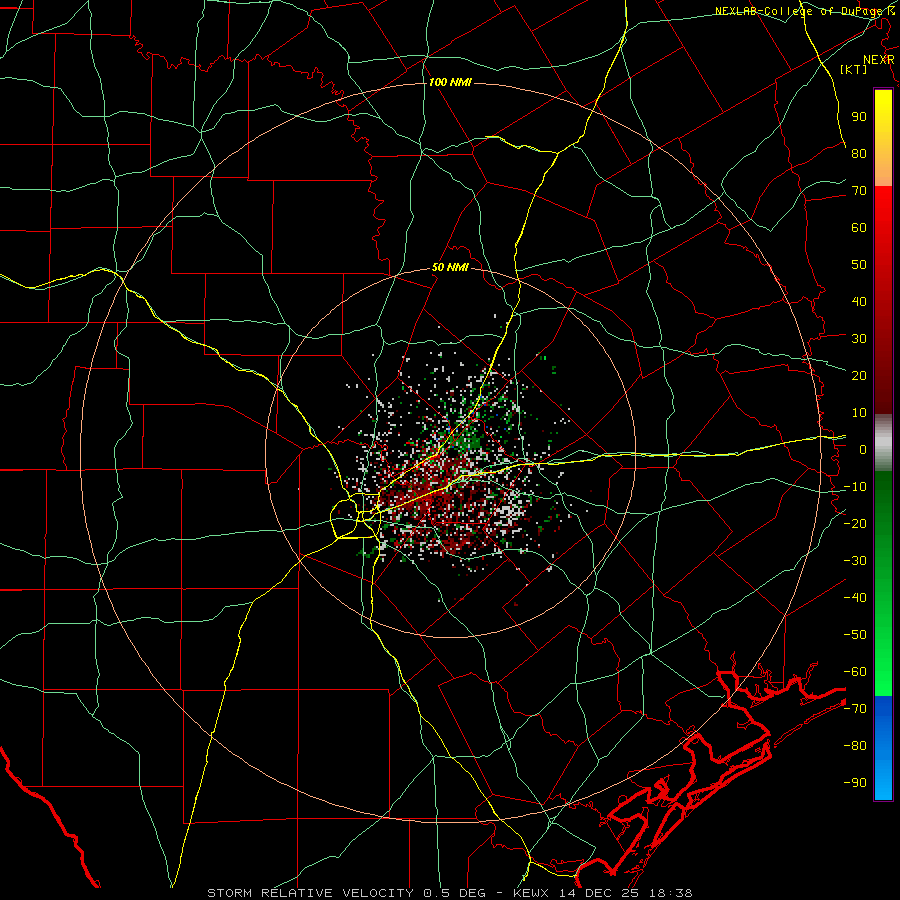Select the positive 60 scale value
This screenshot has width=900, height=900.
pos(859,227)
